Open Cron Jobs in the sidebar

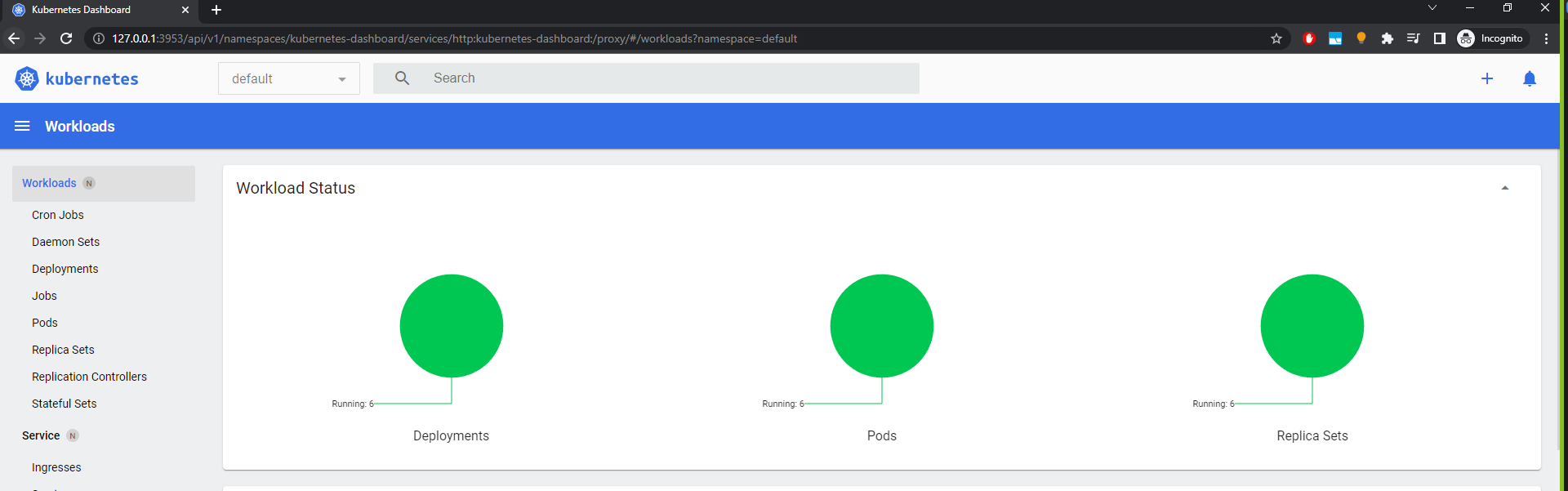click(x=58, y=215)
